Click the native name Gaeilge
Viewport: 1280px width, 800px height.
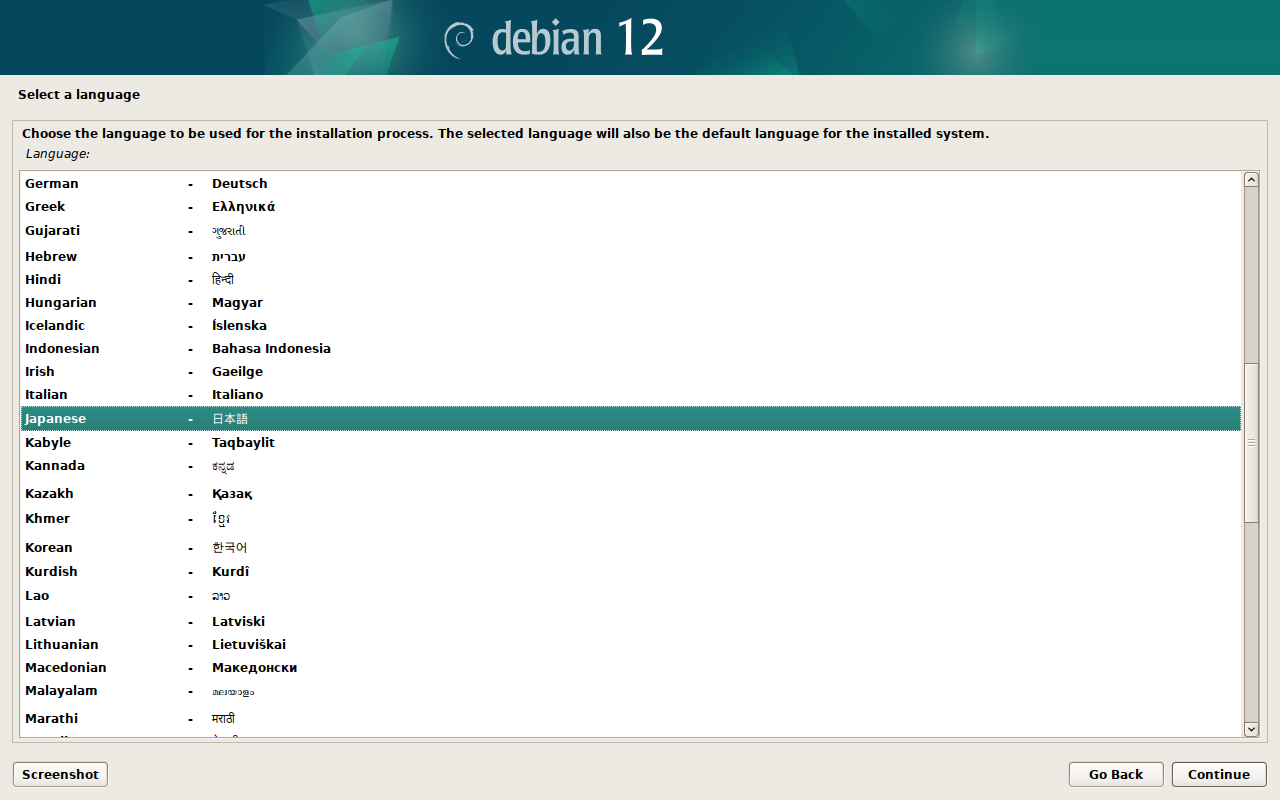[237, 371]
